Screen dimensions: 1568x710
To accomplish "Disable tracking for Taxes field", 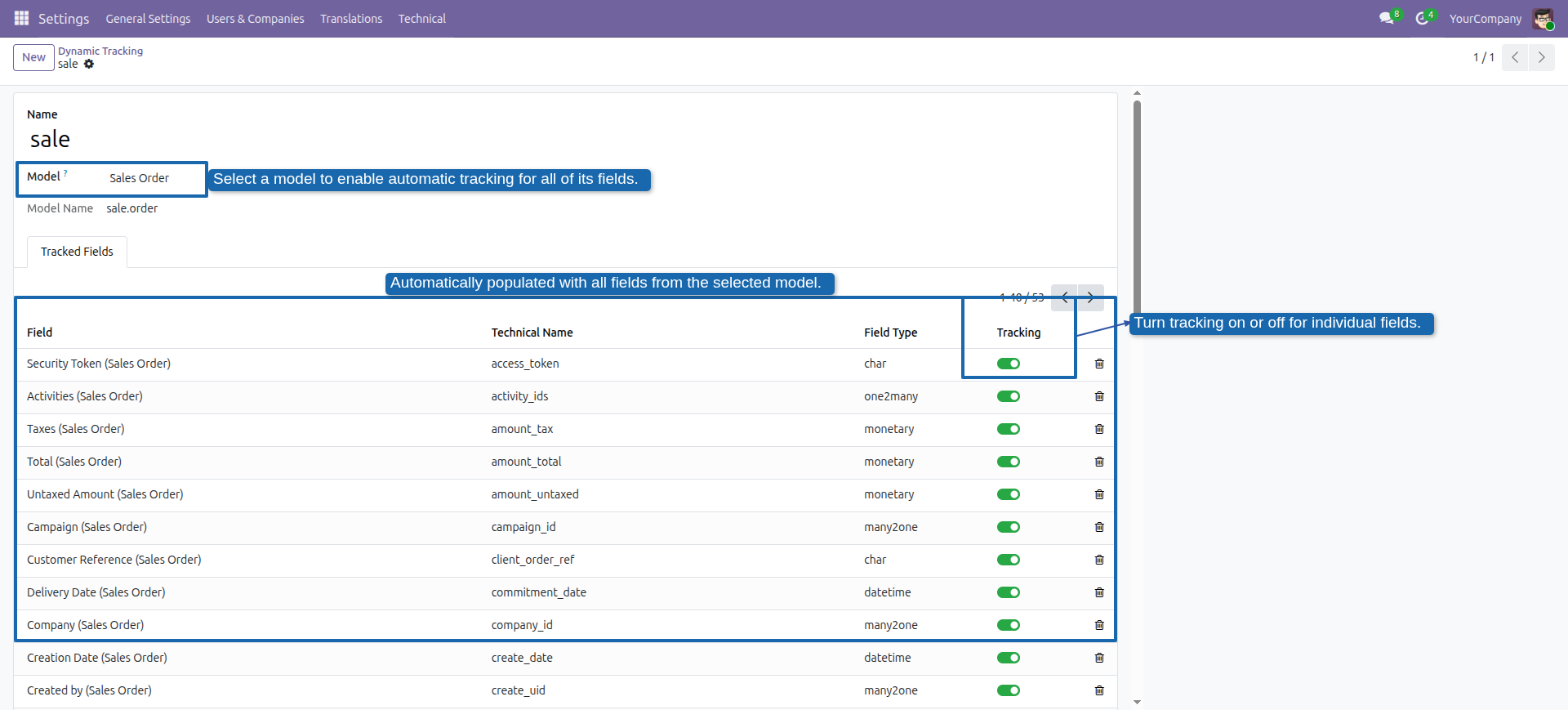I will pyautogui.click(x=1009, y=429).
